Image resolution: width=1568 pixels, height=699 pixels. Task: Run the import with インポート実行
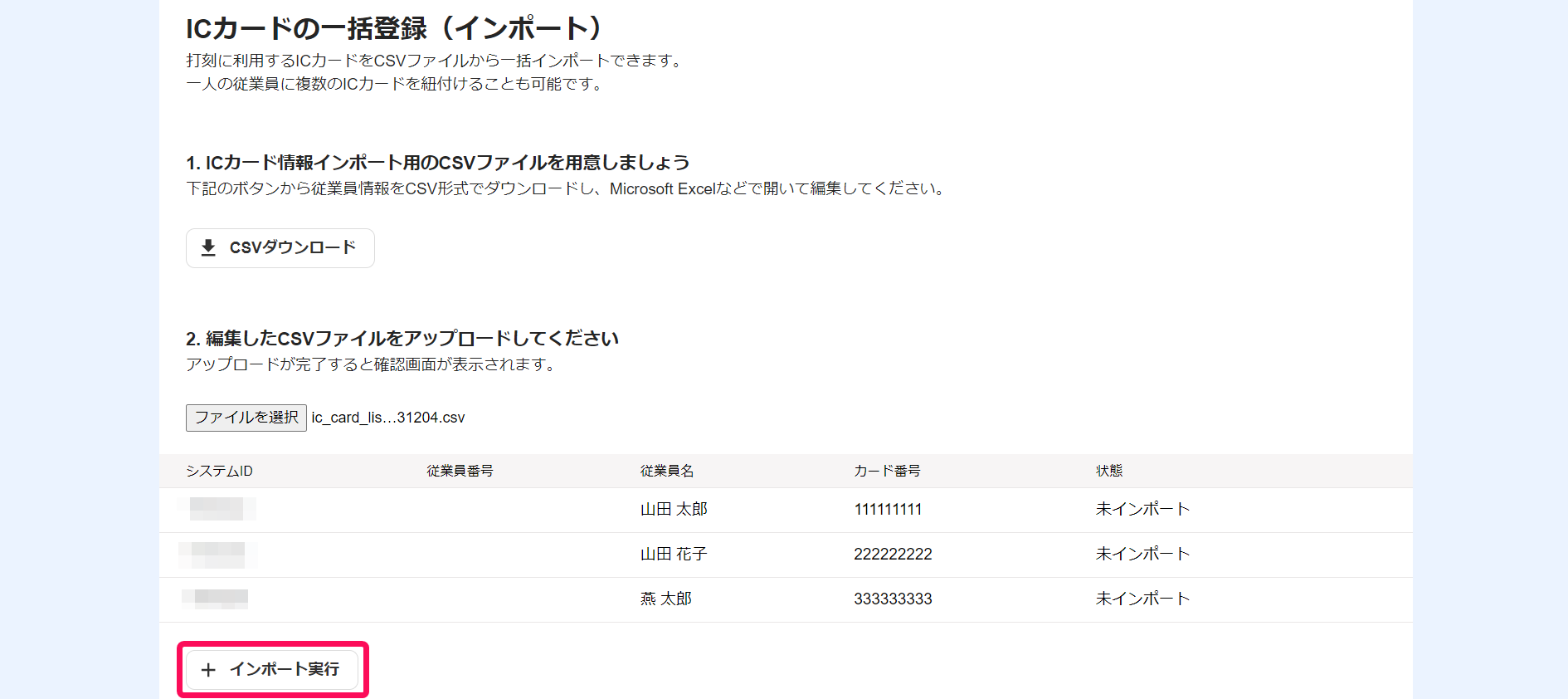coord(272,669)
